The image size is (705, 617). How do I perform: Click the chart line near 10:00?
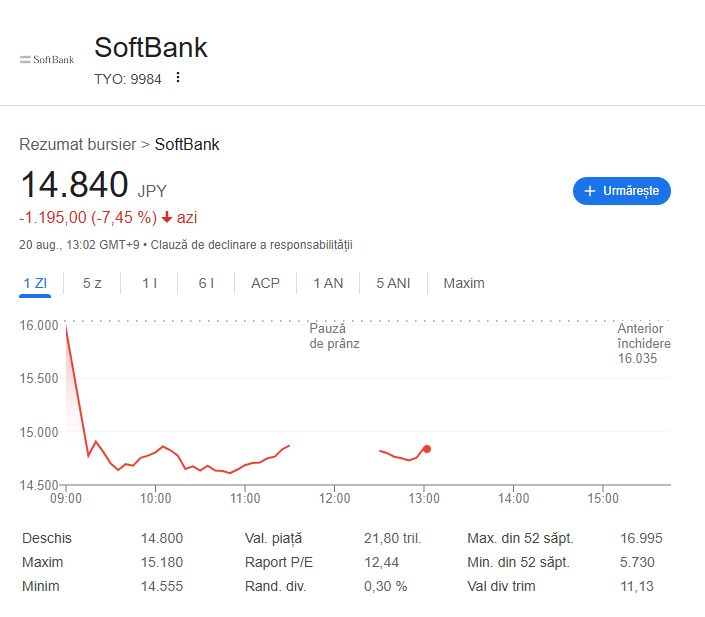click(x=155, y=452)
